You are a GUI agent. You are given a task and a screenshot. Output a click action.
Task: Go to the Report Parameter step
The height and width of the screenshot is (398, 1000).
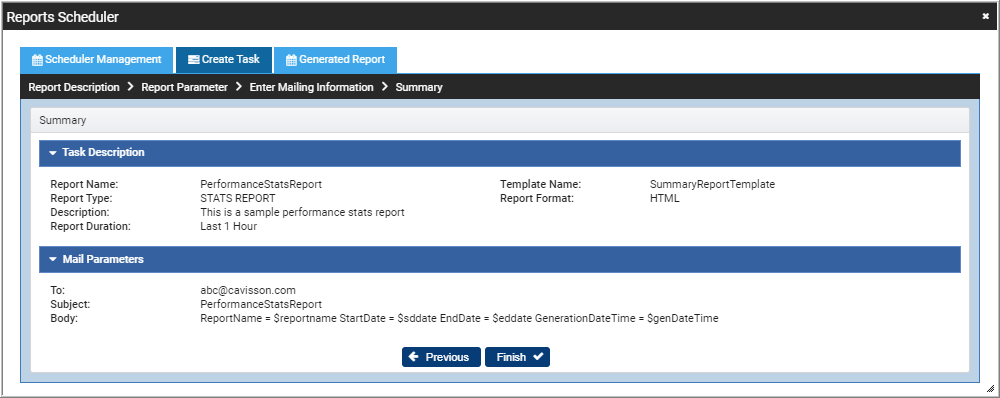coord(184,87)
